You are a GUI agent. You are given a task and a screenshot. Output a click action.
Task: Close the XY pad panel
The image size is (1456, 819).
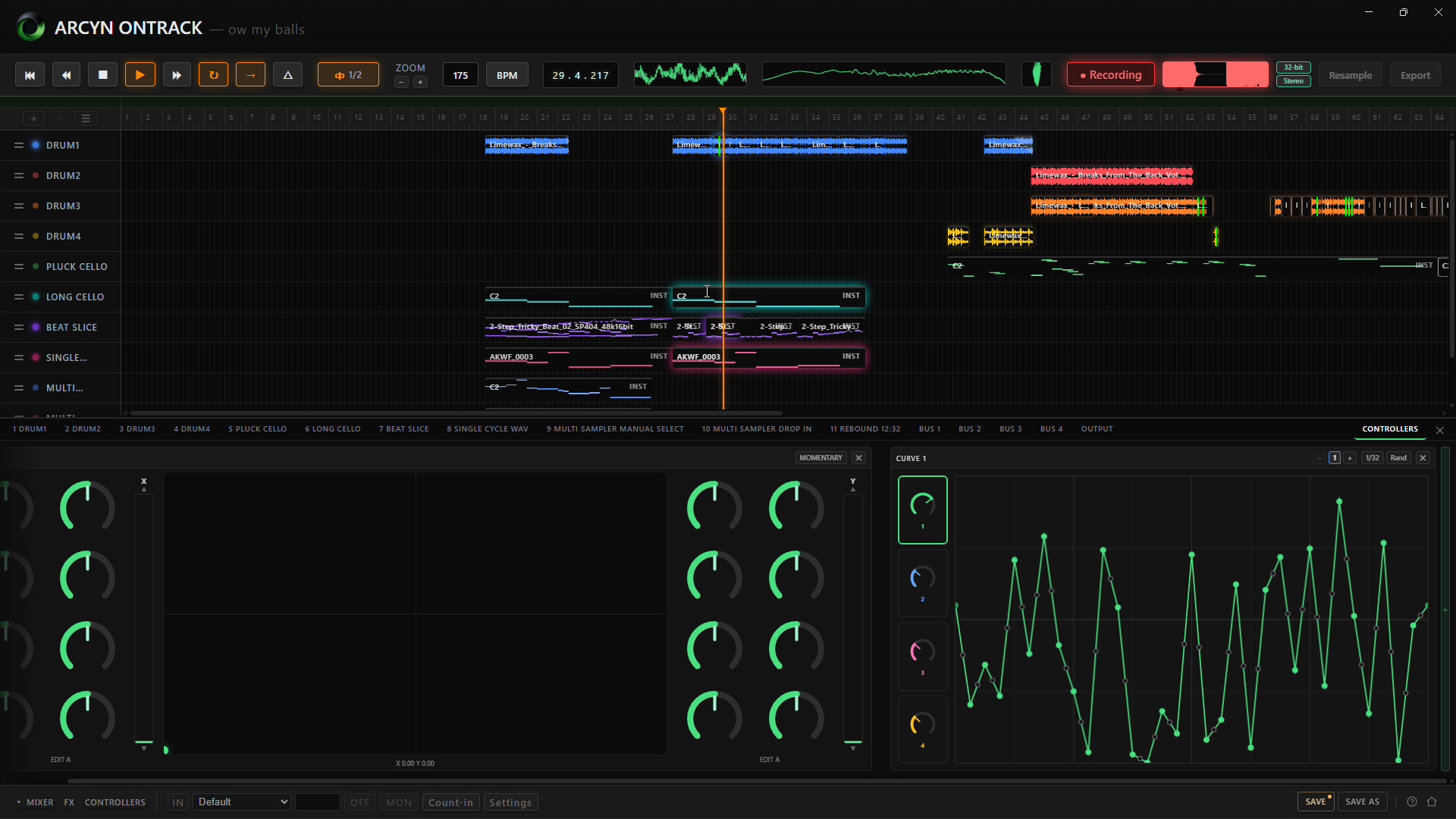tap(858, 458)
